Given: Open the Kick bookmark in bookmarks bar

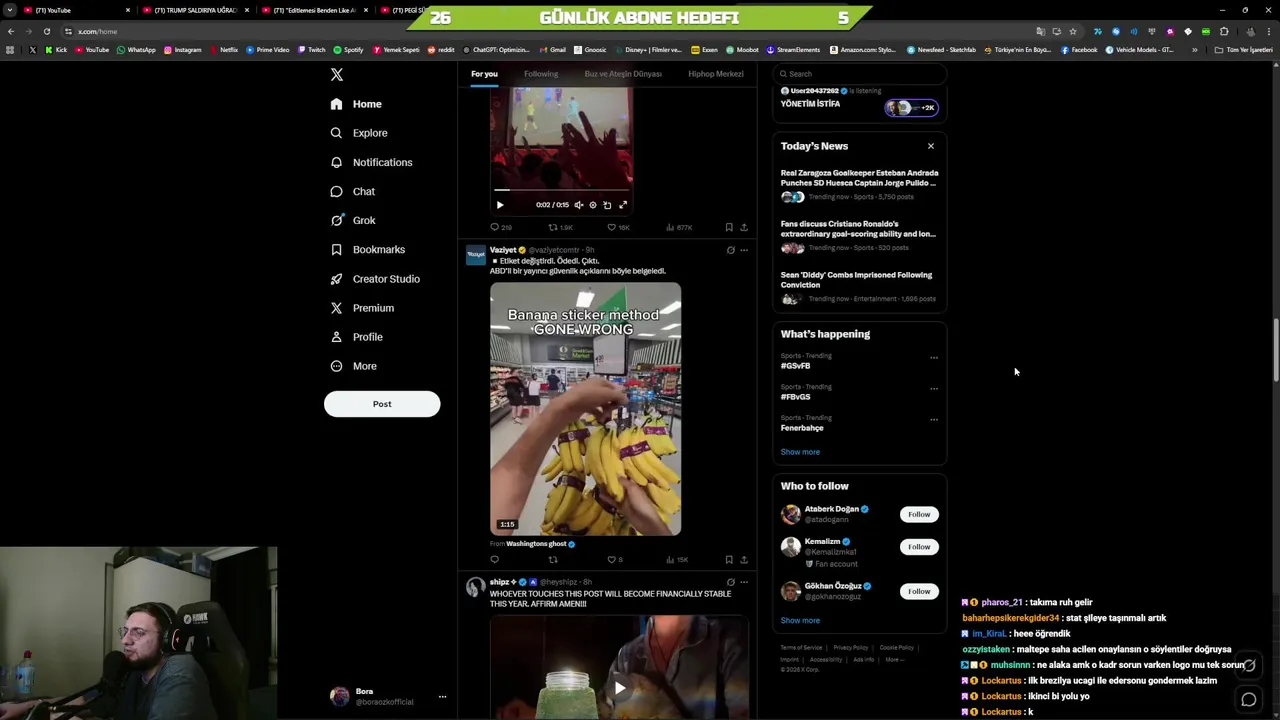Looking at the screenshot, I should point(56,50).
